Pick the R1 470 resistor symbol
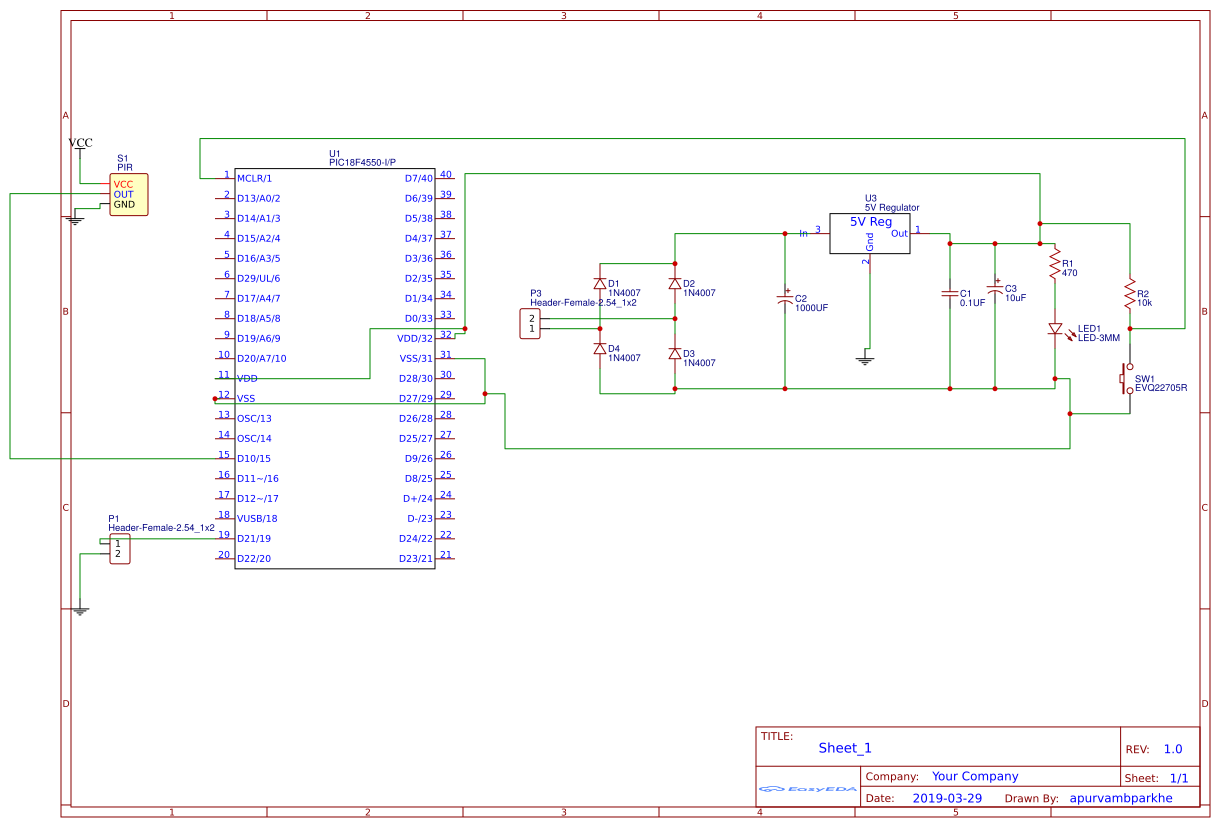Image resolution: width=1220 pixels, height=827 pixels. coord(1054,264)
